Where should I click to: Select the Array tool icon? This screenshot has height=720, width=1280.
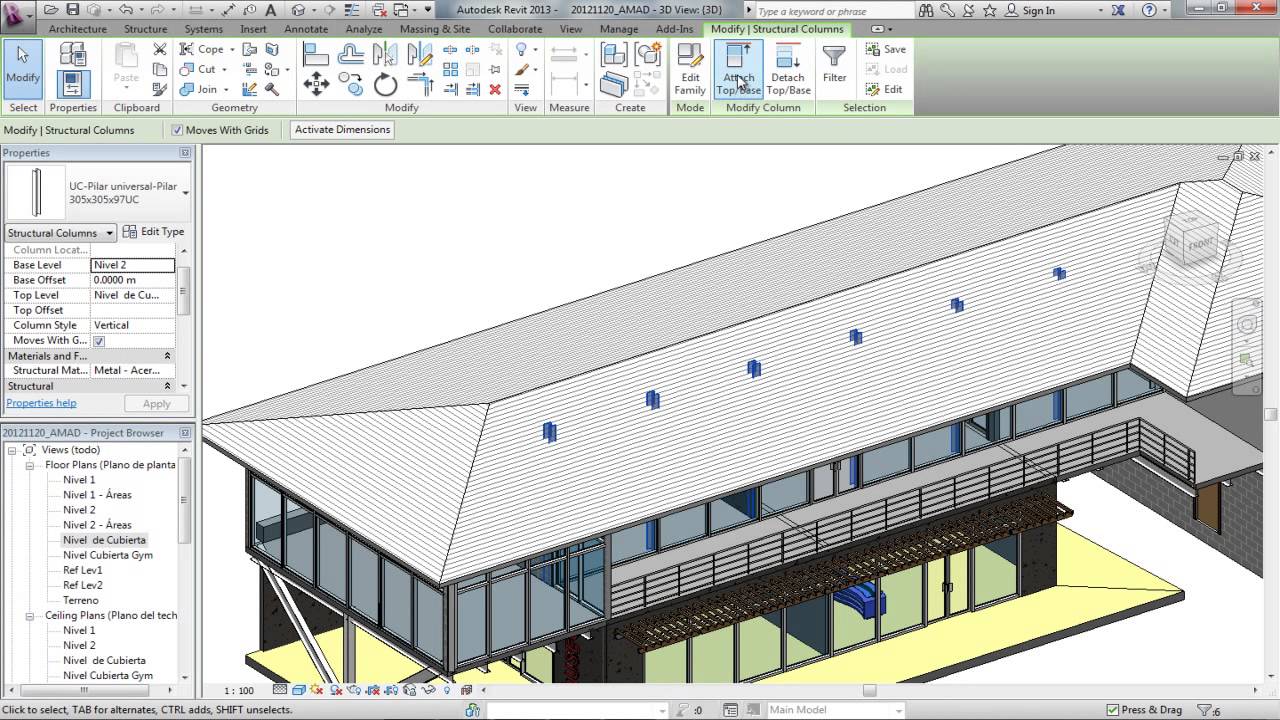click(x=450, y=69)
